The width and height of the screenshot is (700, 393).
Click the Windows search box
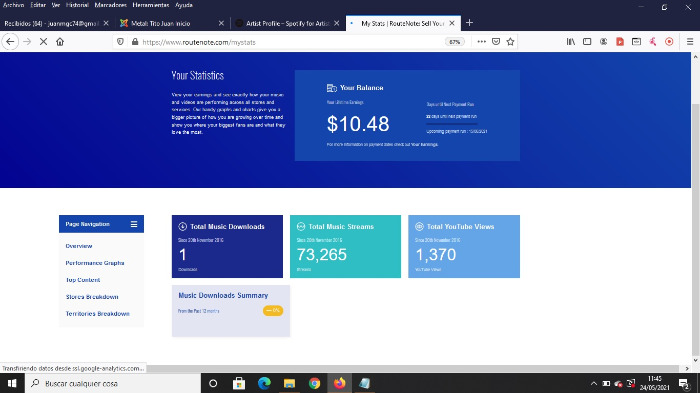click(113, 383)
